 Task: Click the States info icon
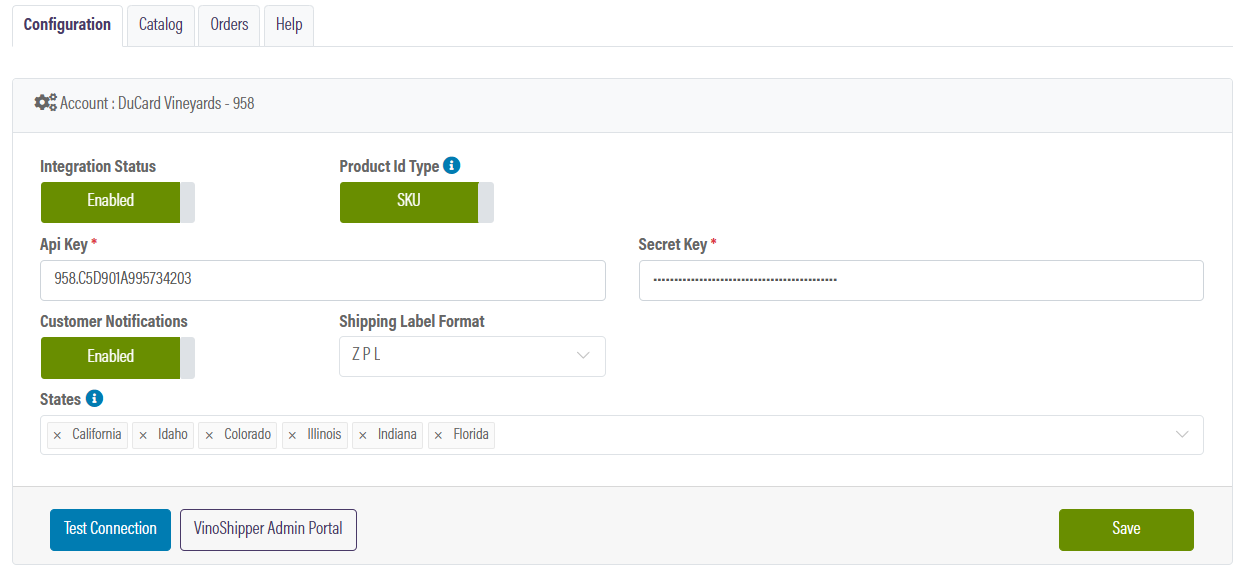coord(95,399)
